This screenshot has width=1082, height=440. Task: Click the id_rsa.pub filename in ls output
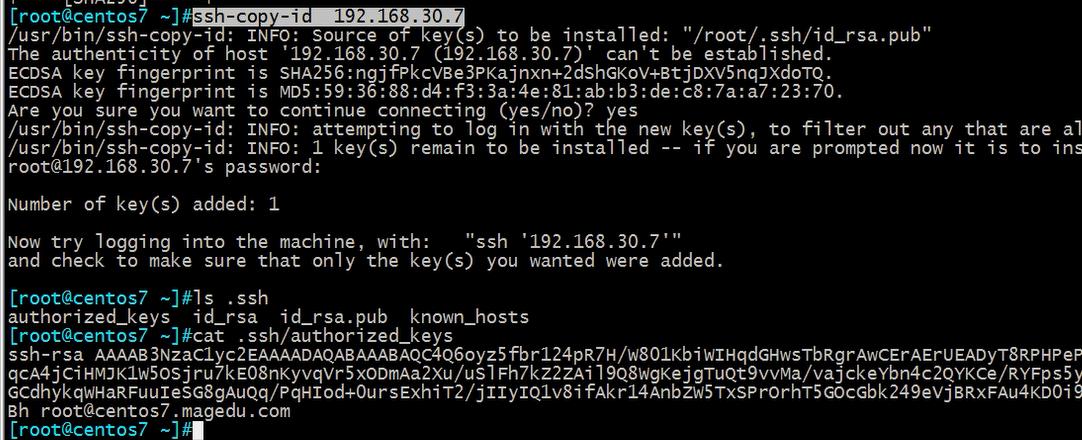pos(333,317)
